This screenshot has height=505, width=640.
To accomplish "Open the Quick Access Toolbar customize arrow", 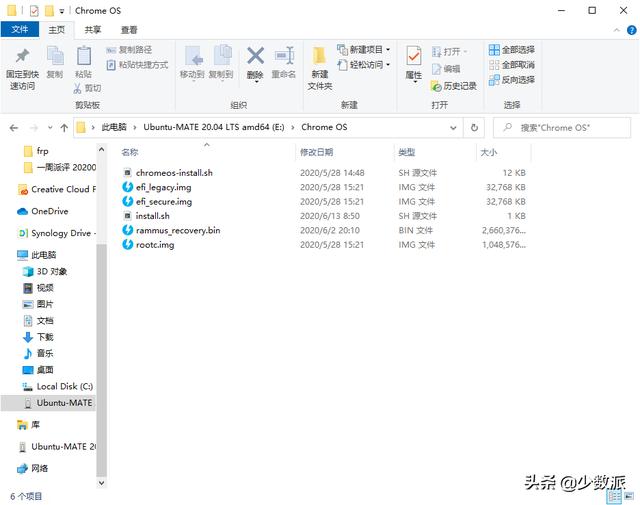I will pyautogui.click(x=62, y=11).
